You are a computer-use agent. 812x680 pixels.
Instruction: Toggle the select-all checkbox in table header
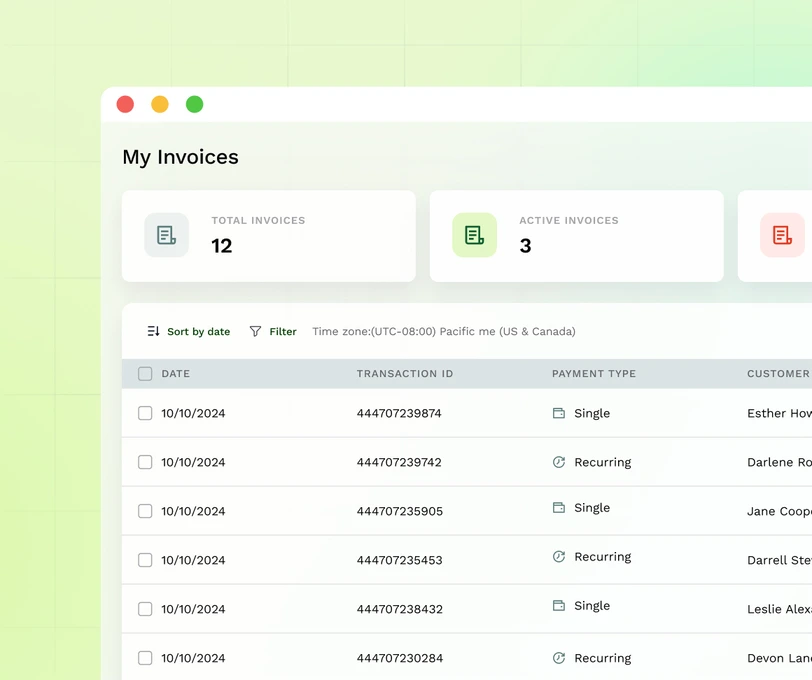click(x=145, y=374)
